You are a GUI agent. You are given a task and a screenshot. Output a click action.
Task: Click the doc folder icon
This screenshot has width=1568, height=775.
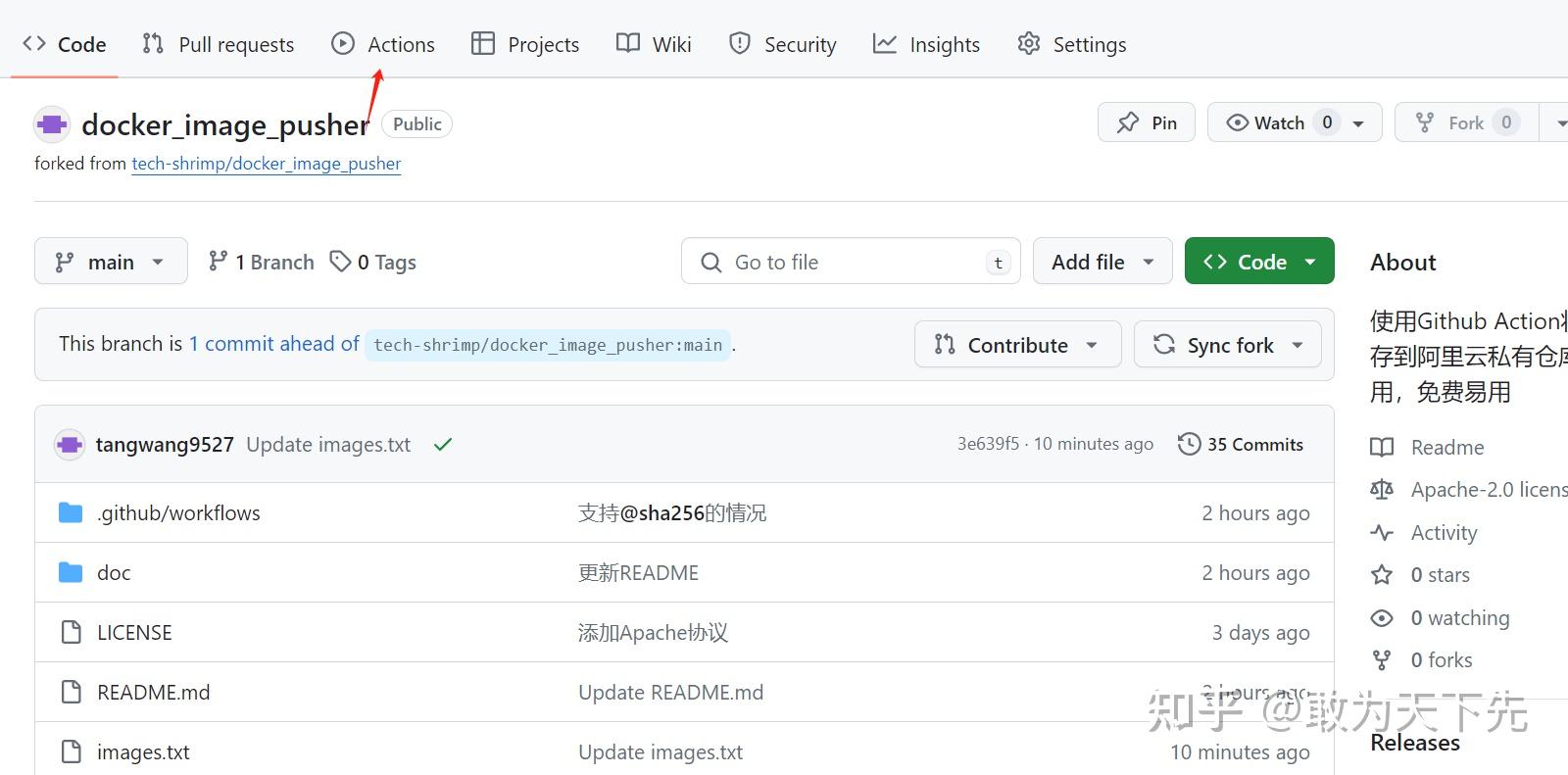[71, 572]
